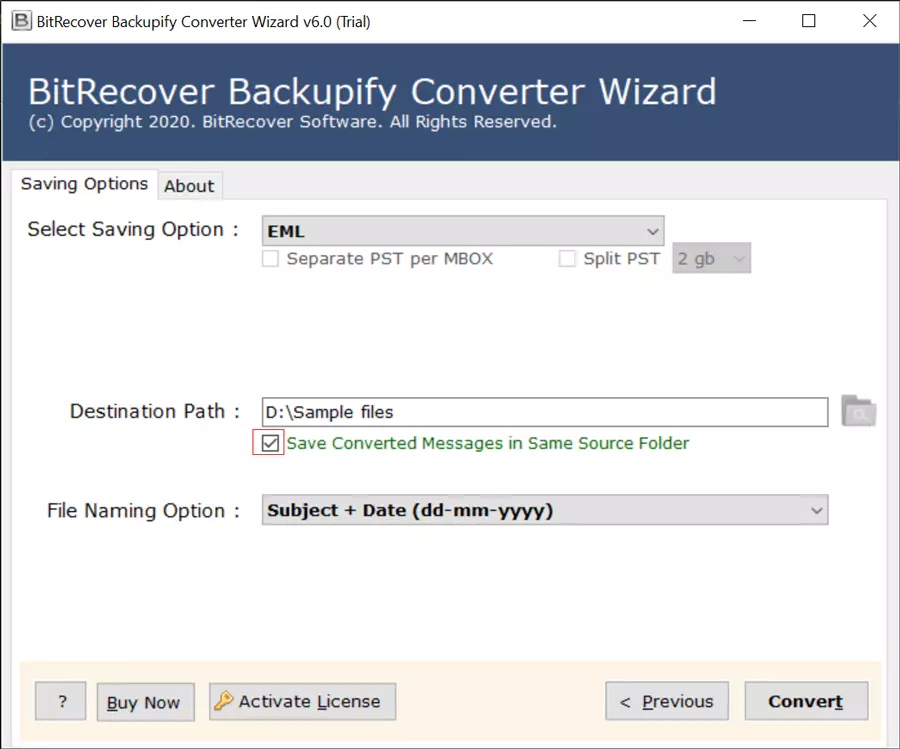Click the question mark help button
This screenshot has height=749, width=900.
coord(61,701)
